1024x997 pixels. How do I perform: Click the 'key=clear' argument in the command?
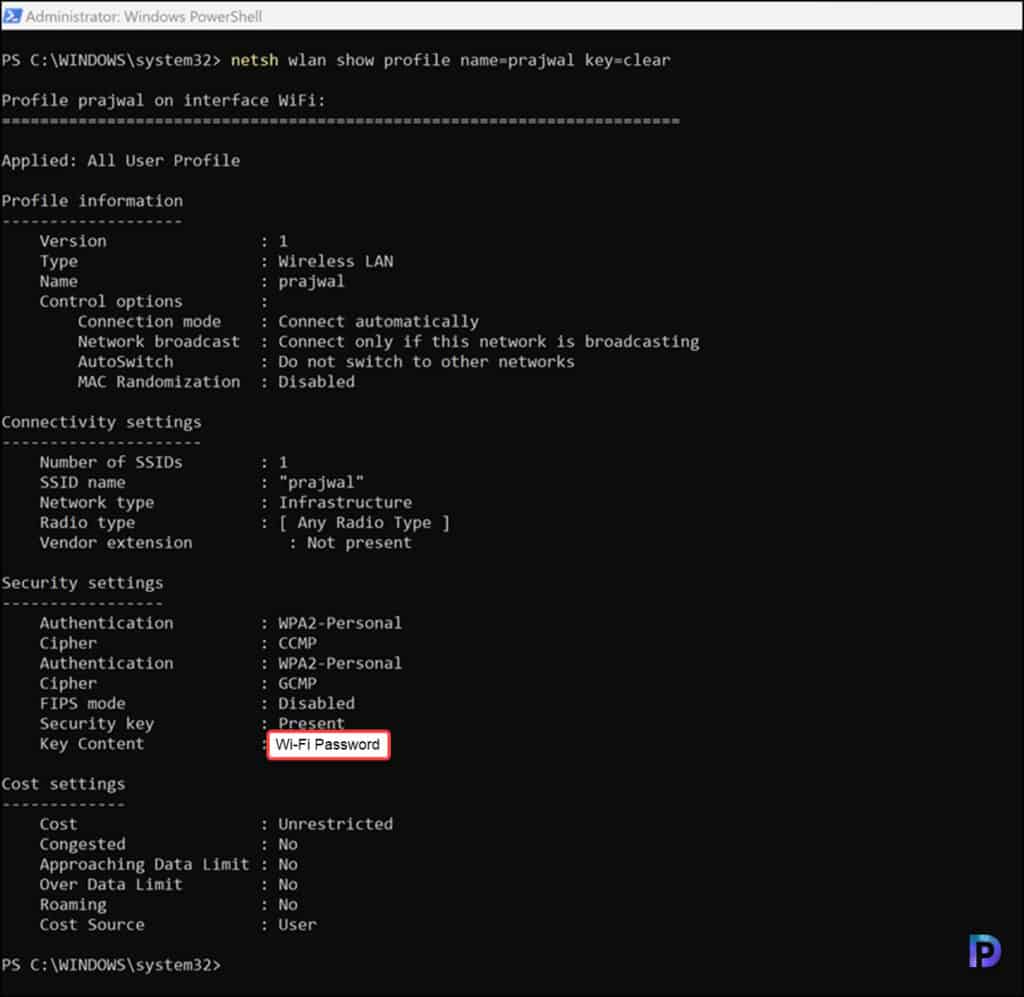(x=627, y=60)
